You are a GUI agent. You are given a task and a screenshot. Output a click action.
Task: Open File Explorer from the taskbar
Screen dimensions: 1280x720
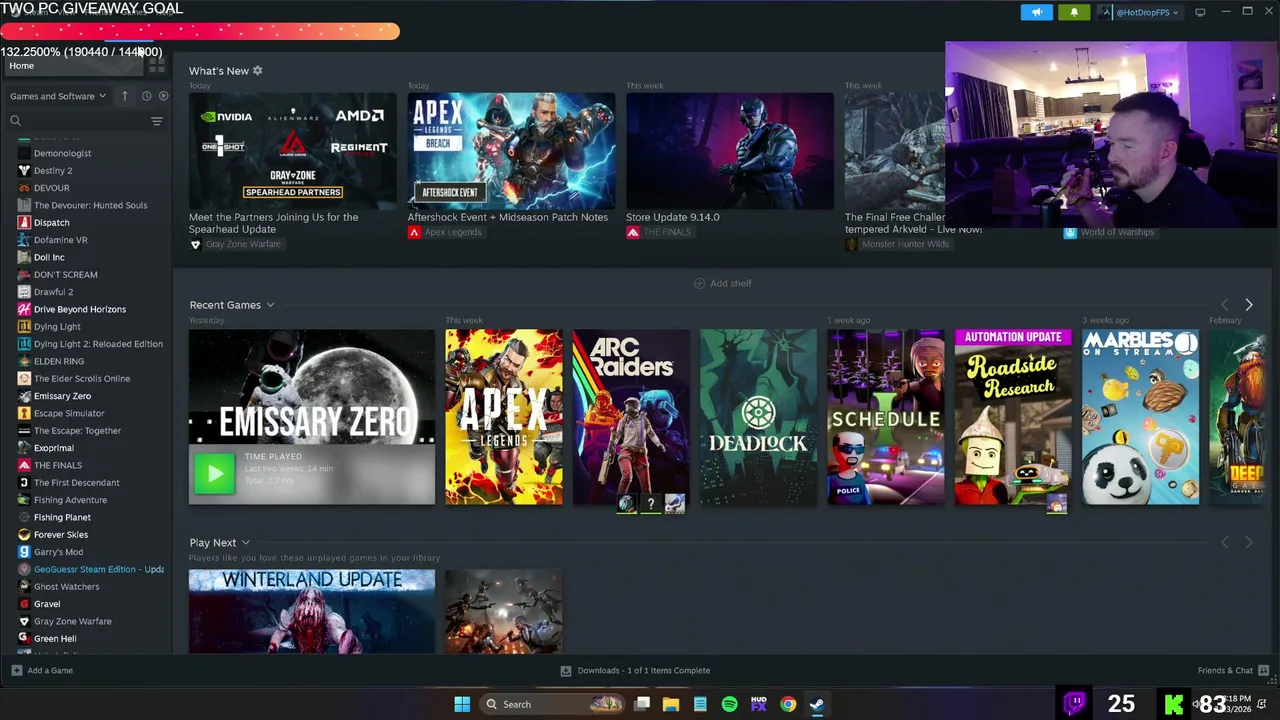671,704
